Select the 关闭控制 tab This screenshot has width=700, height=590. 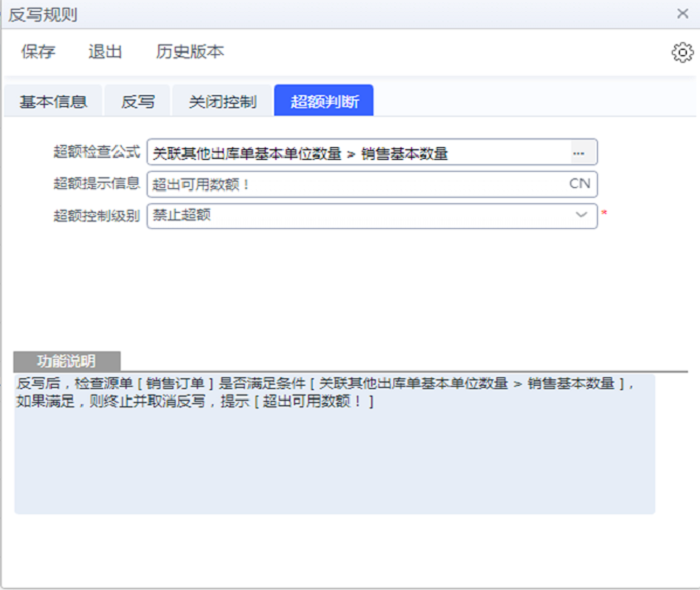[x=222, y=101]
